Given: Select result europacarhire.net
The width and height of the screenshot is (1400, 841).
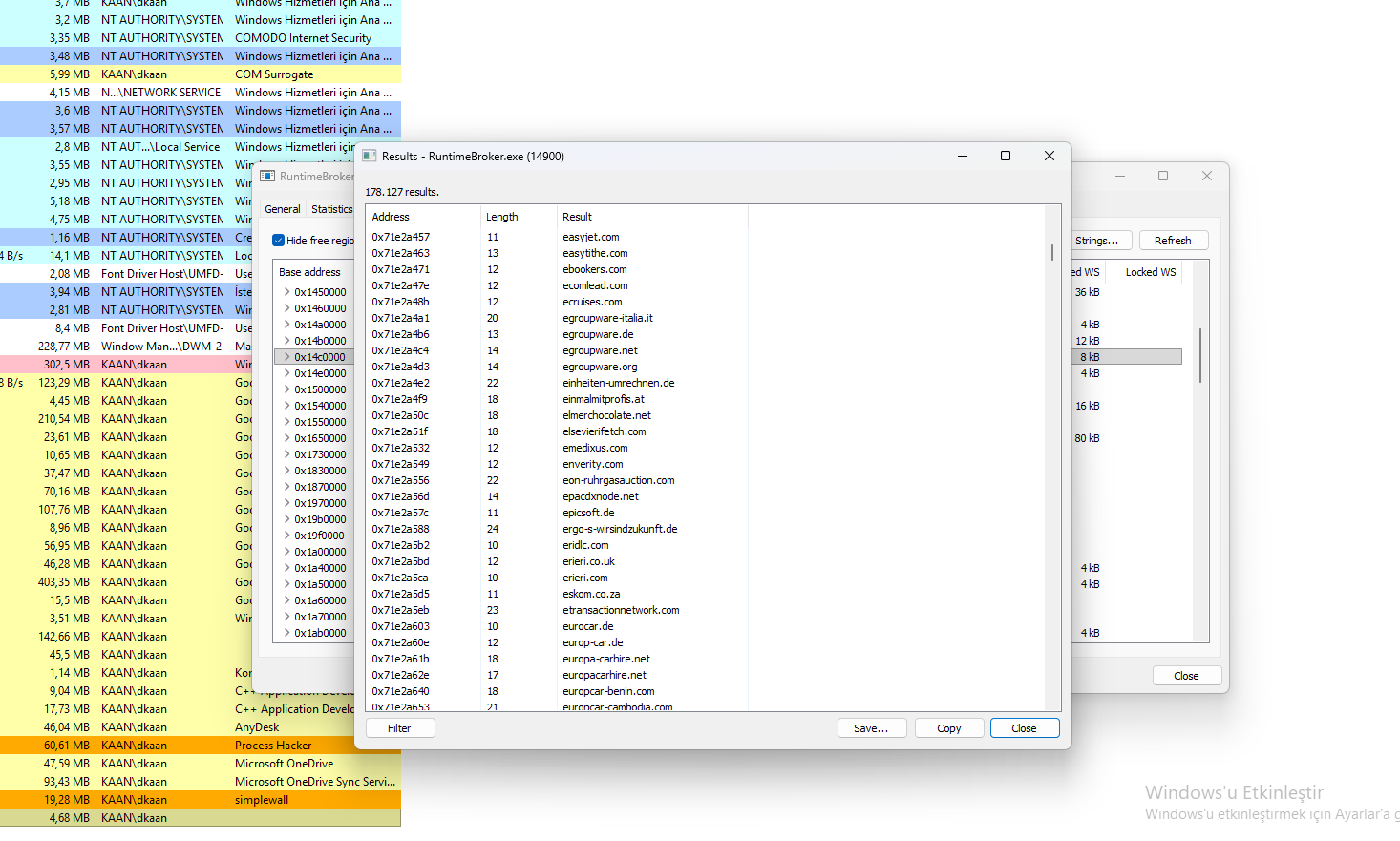Looking at the screenshot, I should (x=605, y=675).
